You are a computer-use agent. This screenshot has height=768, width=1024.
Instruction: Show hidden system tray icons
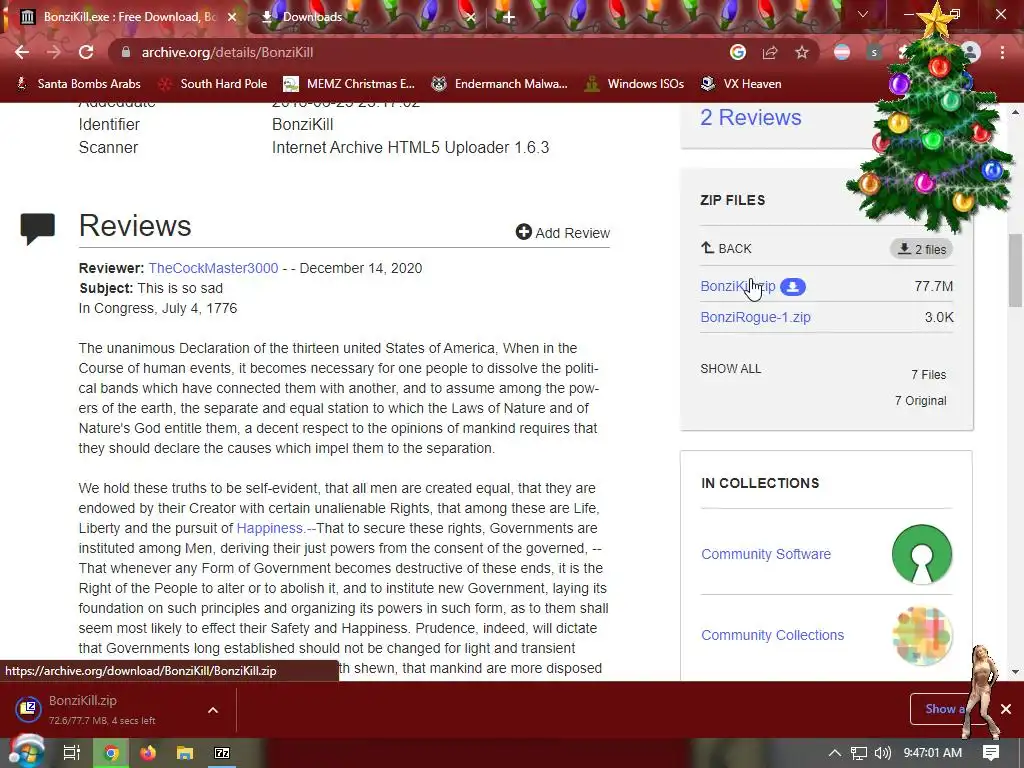[x=835, y=753]
